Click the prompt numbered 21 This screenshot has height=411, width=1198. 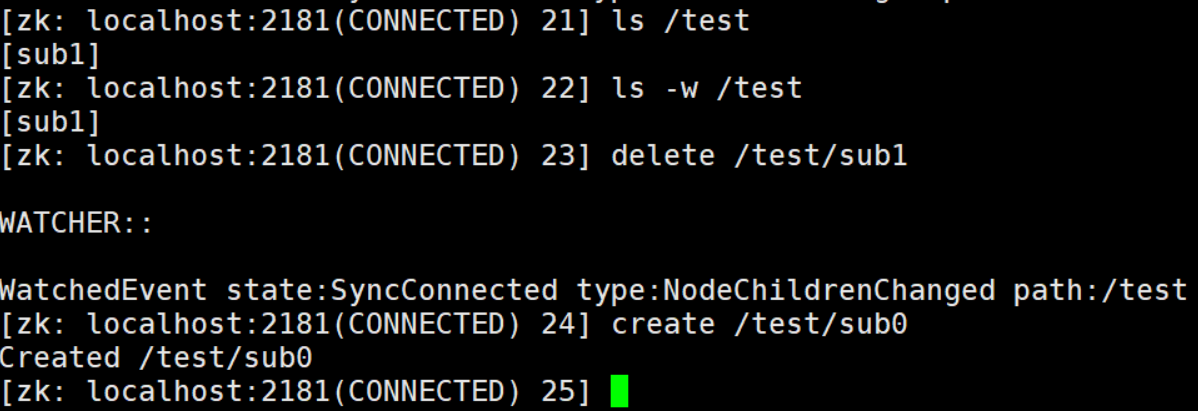pos(296,21)
